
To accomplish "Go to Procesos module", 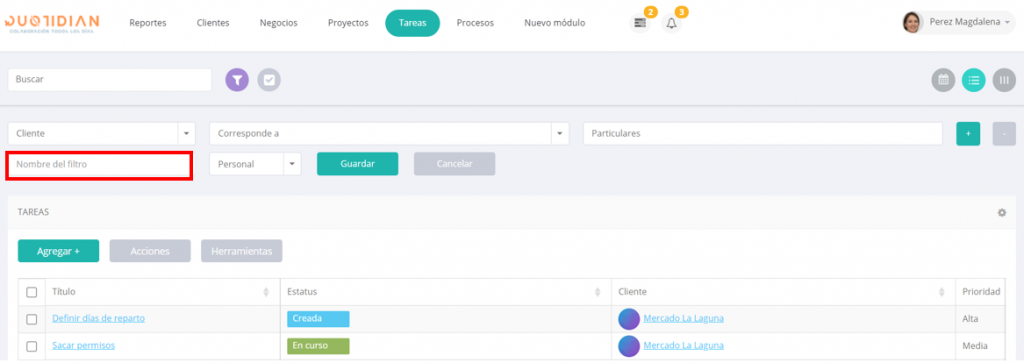I will click(475, 23).
